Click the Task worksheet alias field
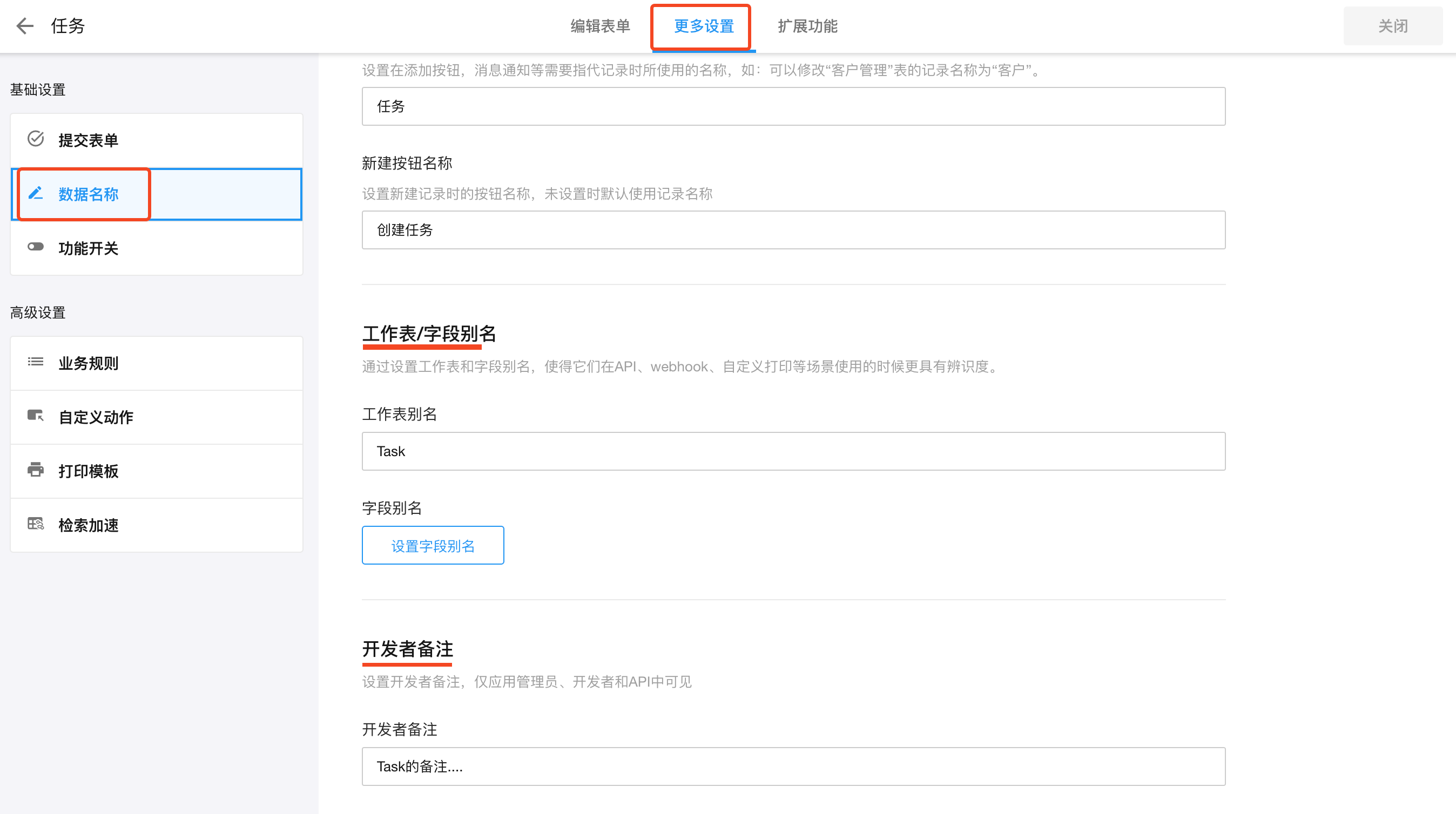This screenshot has height=814, width=1456. [x=793, y=451]
